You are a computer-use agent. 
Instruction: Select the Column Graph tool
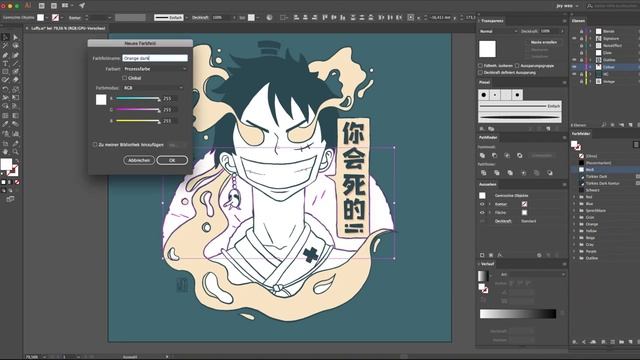pos(16,133)
